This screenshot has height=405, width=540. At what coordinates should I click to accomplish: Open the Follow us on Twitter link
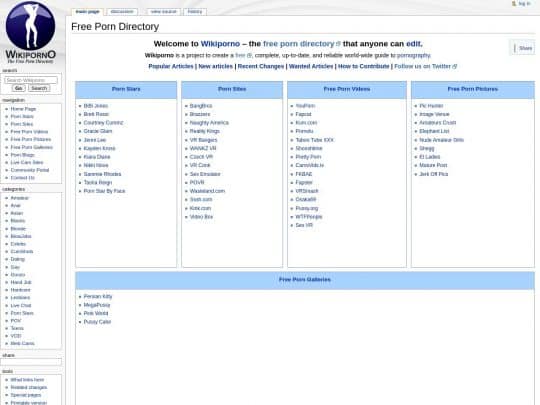click(x=425, y=66)
